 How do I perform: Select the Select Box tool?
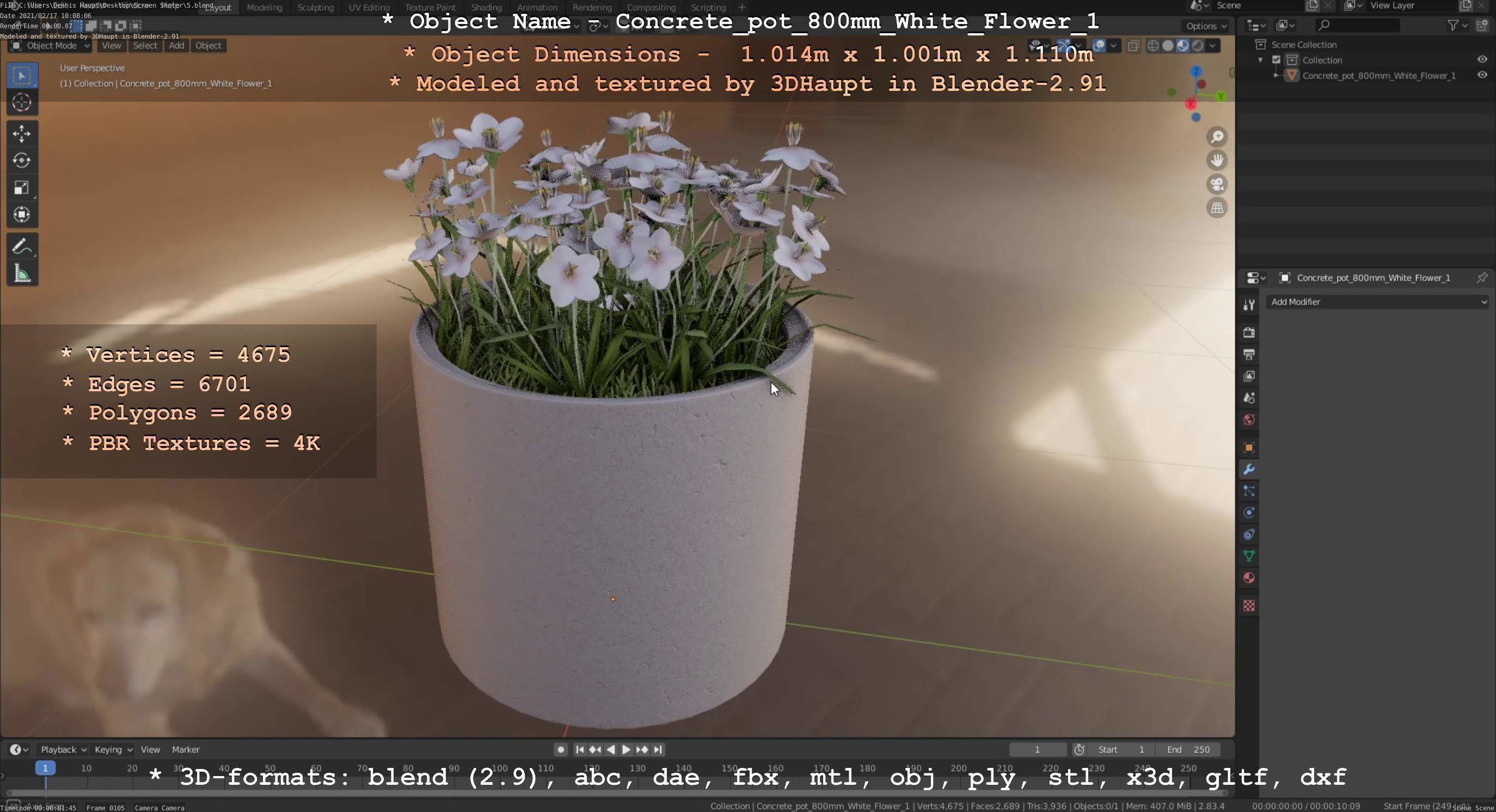[x=22, y=76]
